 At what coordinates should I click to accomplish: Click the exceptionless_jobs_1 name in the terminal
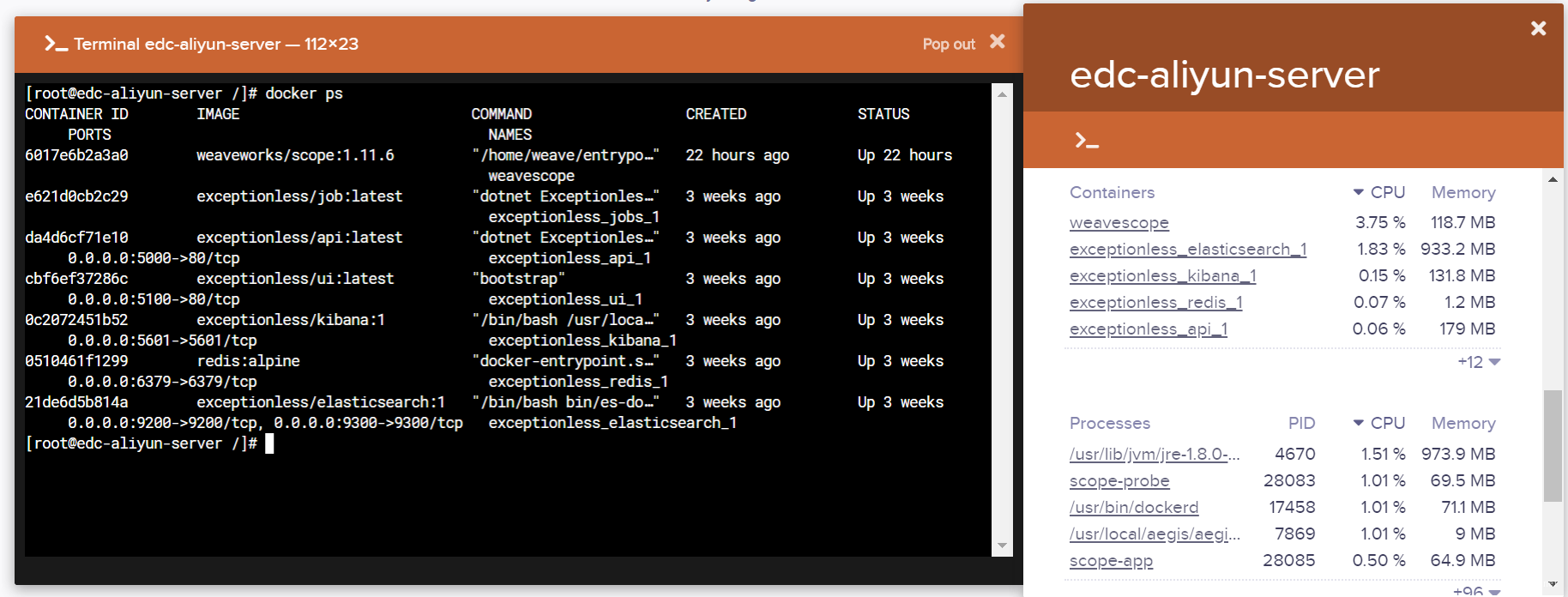point(574,217)
